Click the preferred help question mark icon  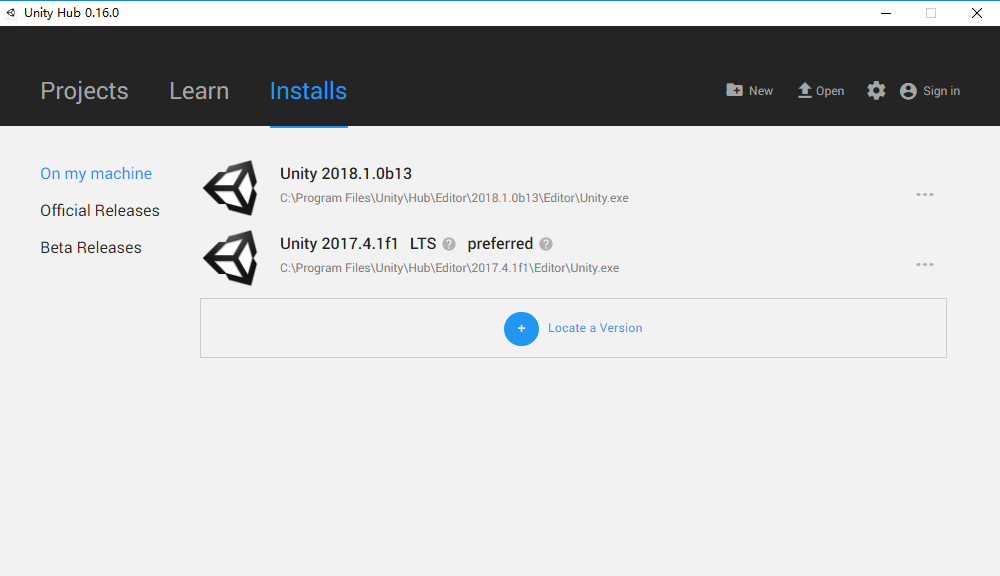pos(546,244)
